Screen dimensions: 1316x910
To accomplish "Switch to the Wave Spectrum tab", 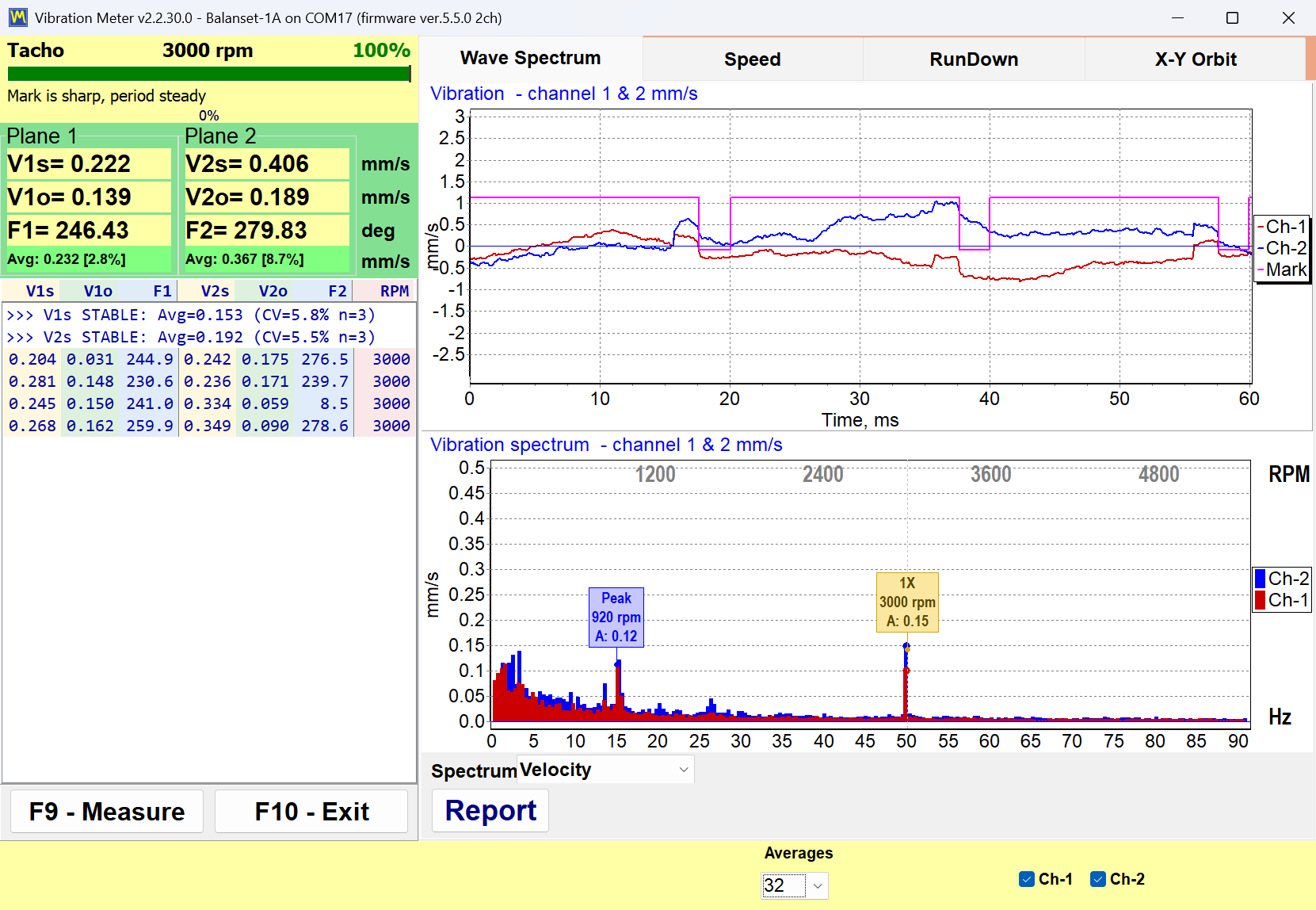I will click(530, 59).
